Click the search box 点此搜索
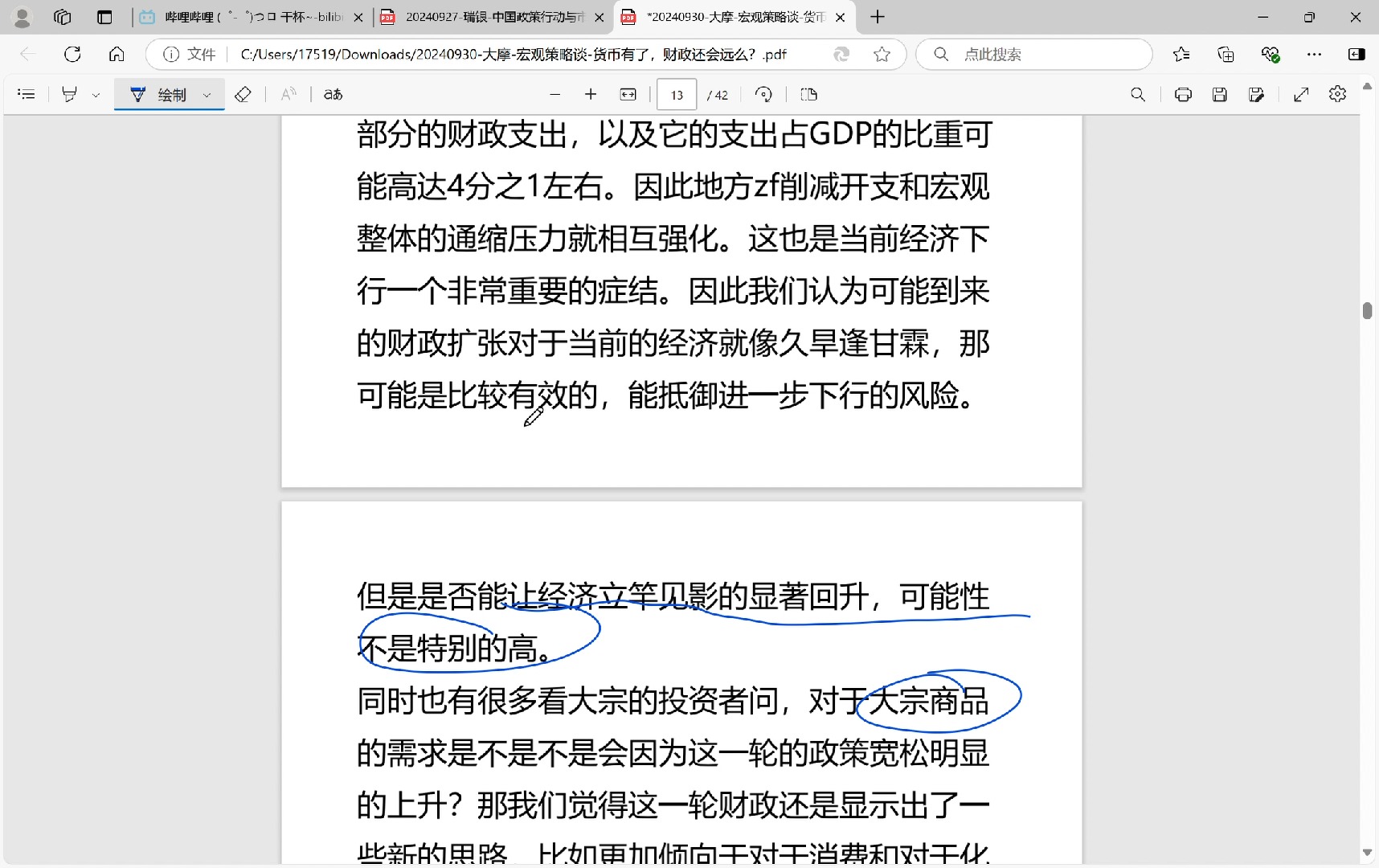 tap(1034, 54)
